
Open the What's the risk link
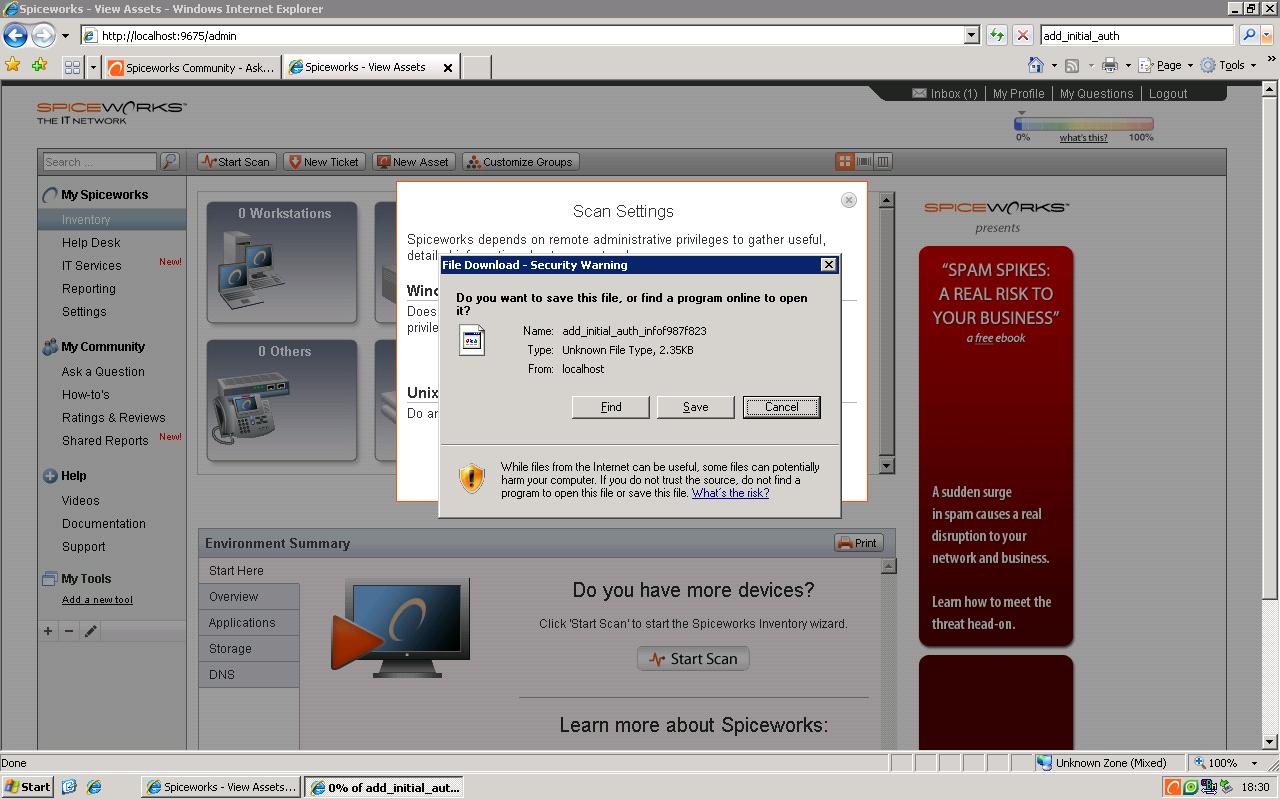pos(729,492)
